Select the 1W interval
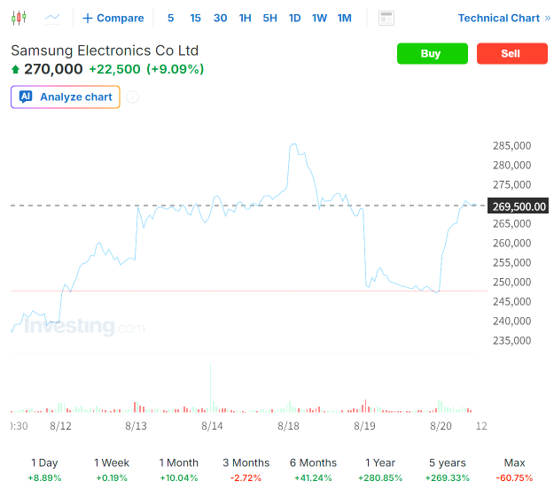Screen dimensions: 554x489 coord(319,18)
